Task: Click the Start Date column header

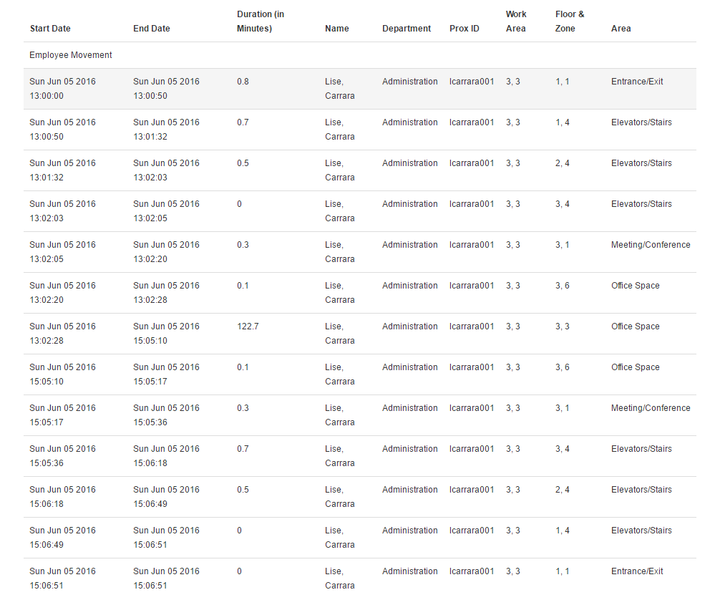Action: click(x=50, y=29)
